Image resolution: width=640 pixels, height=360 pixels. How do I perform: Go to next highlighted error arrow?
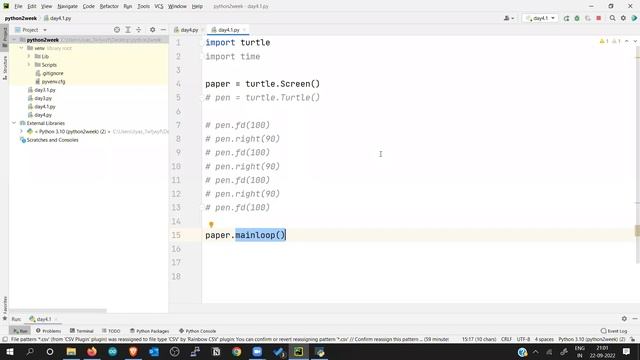coord(635,41)
